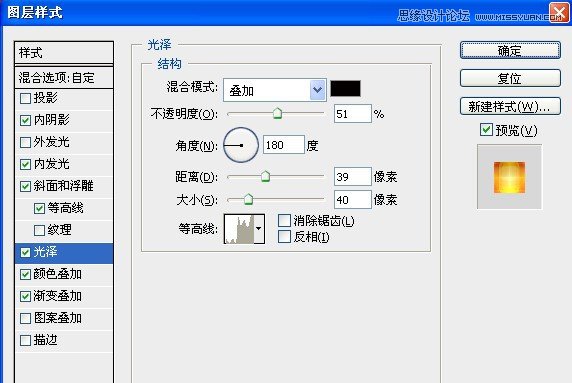Enable the 外发光 outer glow checkbox
Screen dimensions: 572x383
pos(25,142)
